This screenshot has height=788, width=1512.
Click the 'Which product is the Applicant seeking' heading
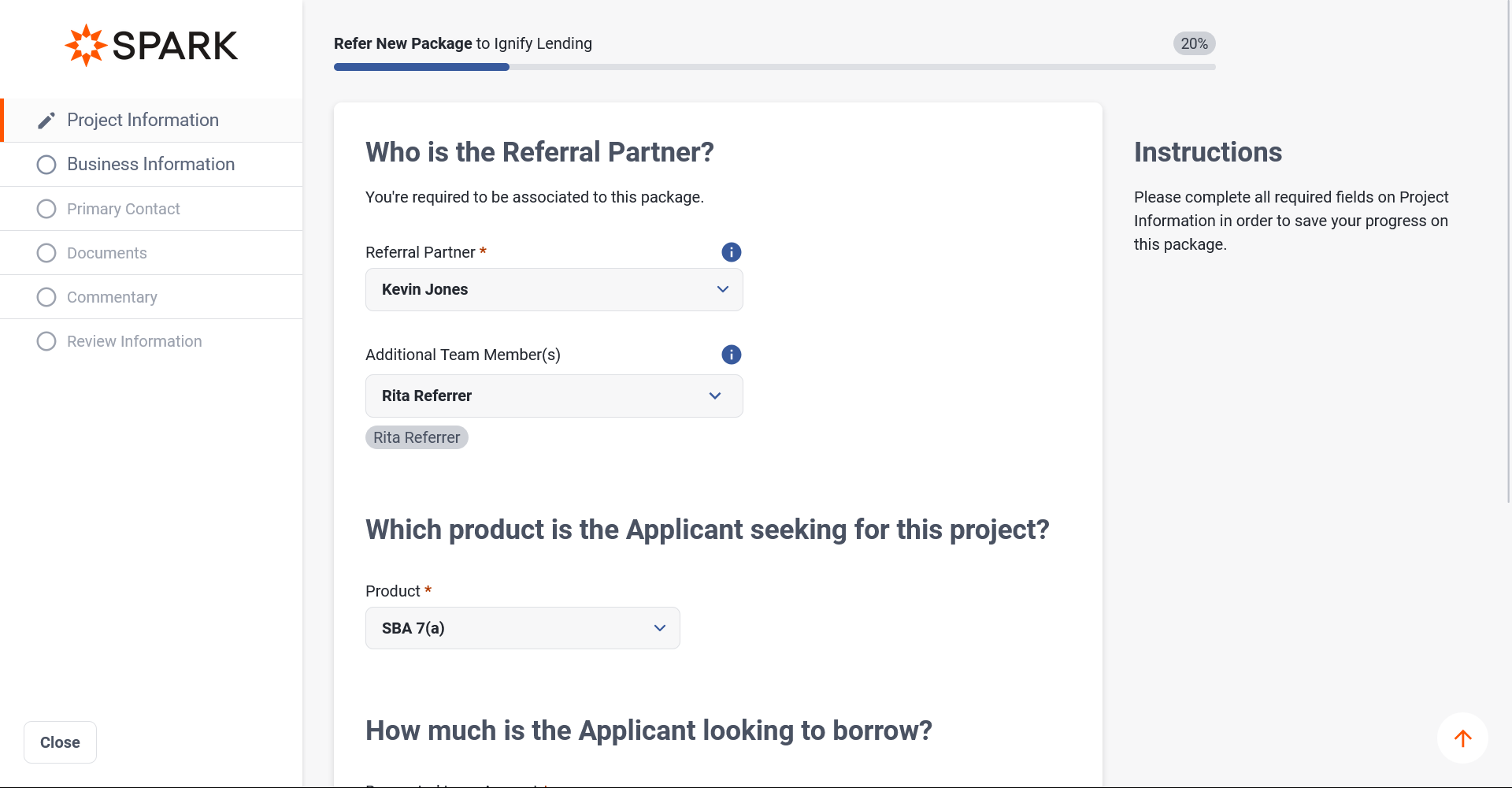tap(707, 530)
